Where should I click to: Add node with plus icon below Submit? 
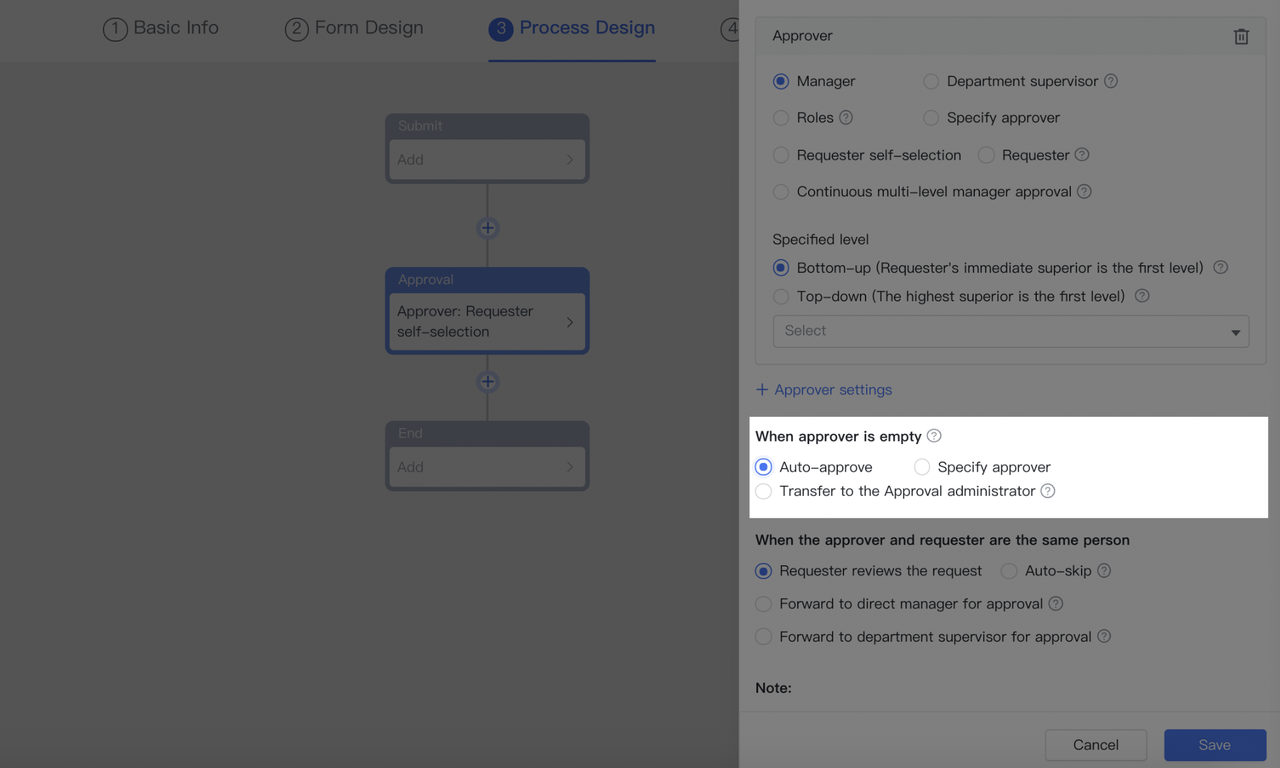[x=487, y=228]
